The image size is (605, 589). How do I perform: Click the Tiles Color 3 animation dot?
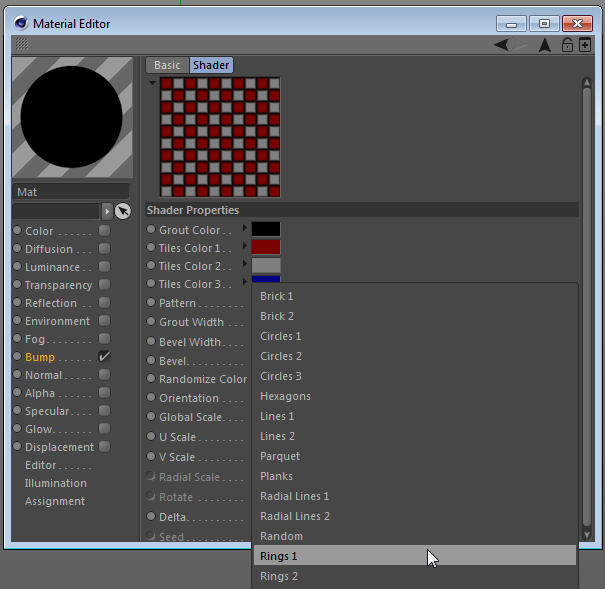(151, 283)
